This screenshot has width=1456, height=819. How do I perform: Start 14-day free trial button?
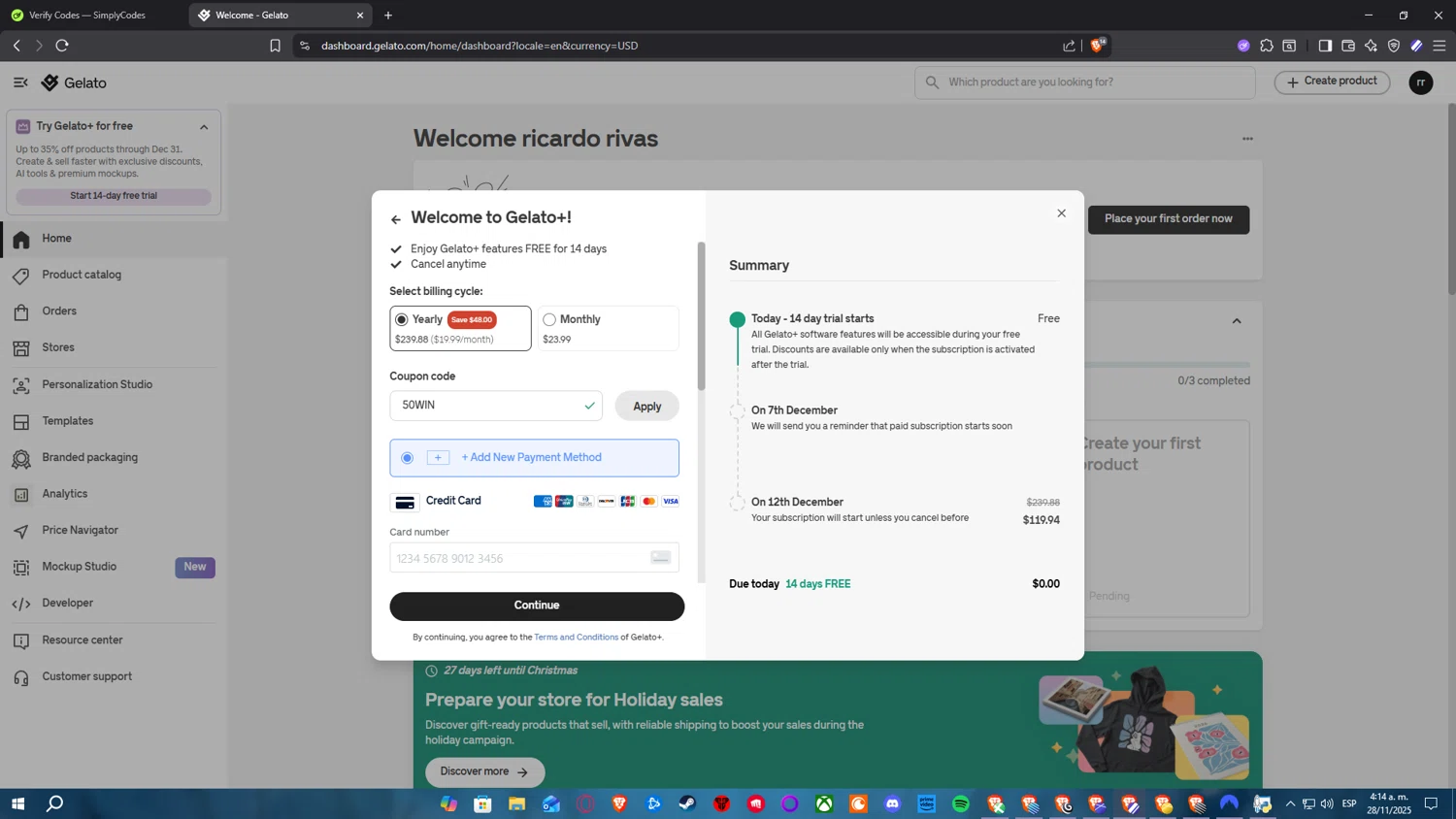pyautogui.click(x=114, y=196)
